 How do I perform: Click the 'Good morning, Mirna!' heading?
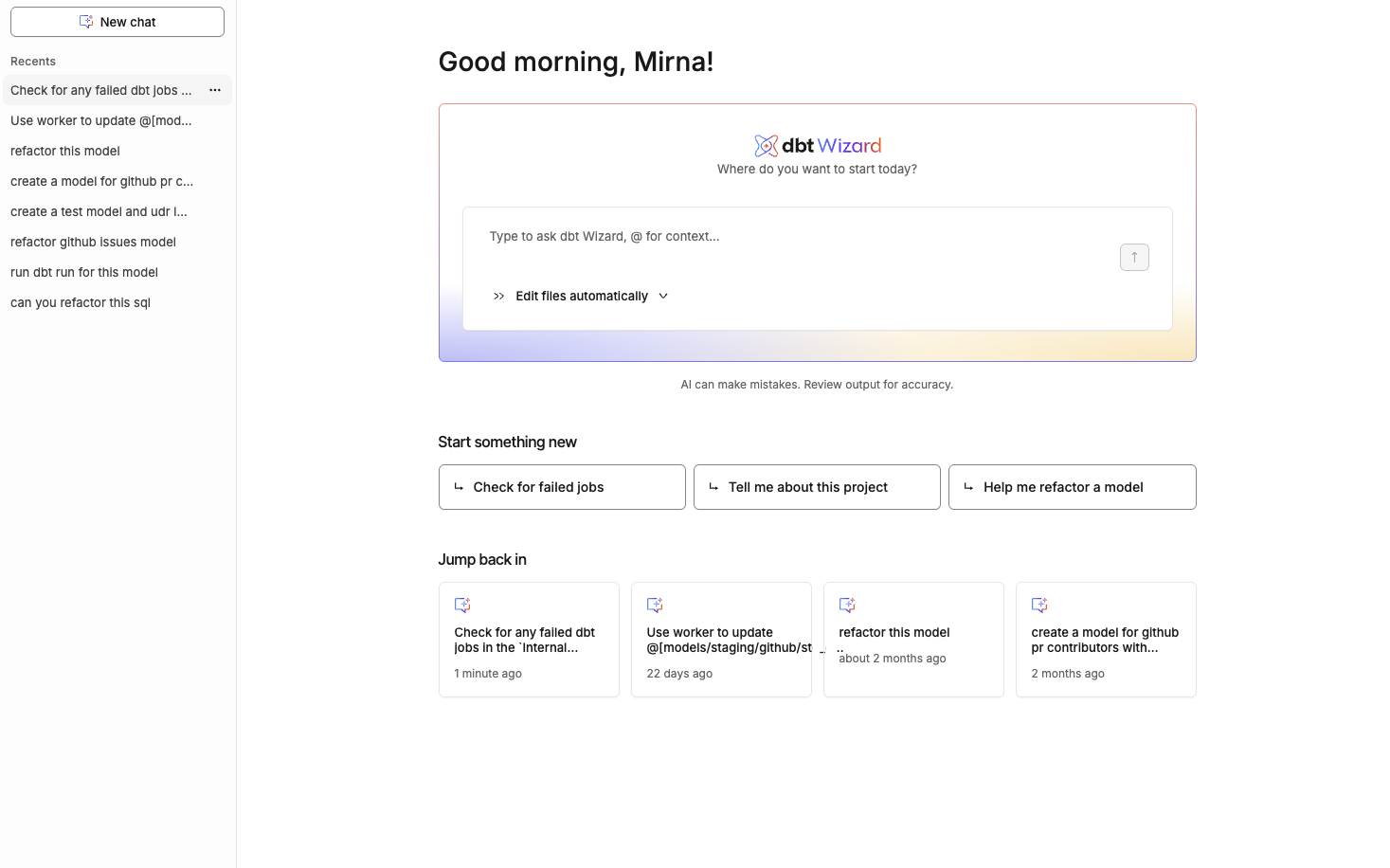(576, 62)
